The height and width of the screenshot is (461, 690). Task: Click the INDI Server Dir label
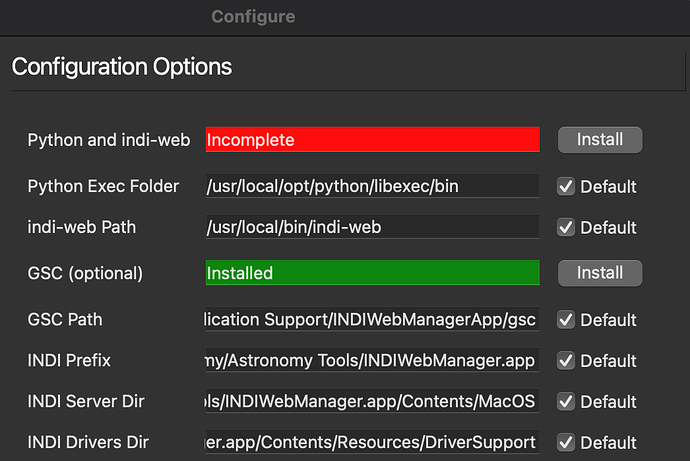[x=86, y=401]
